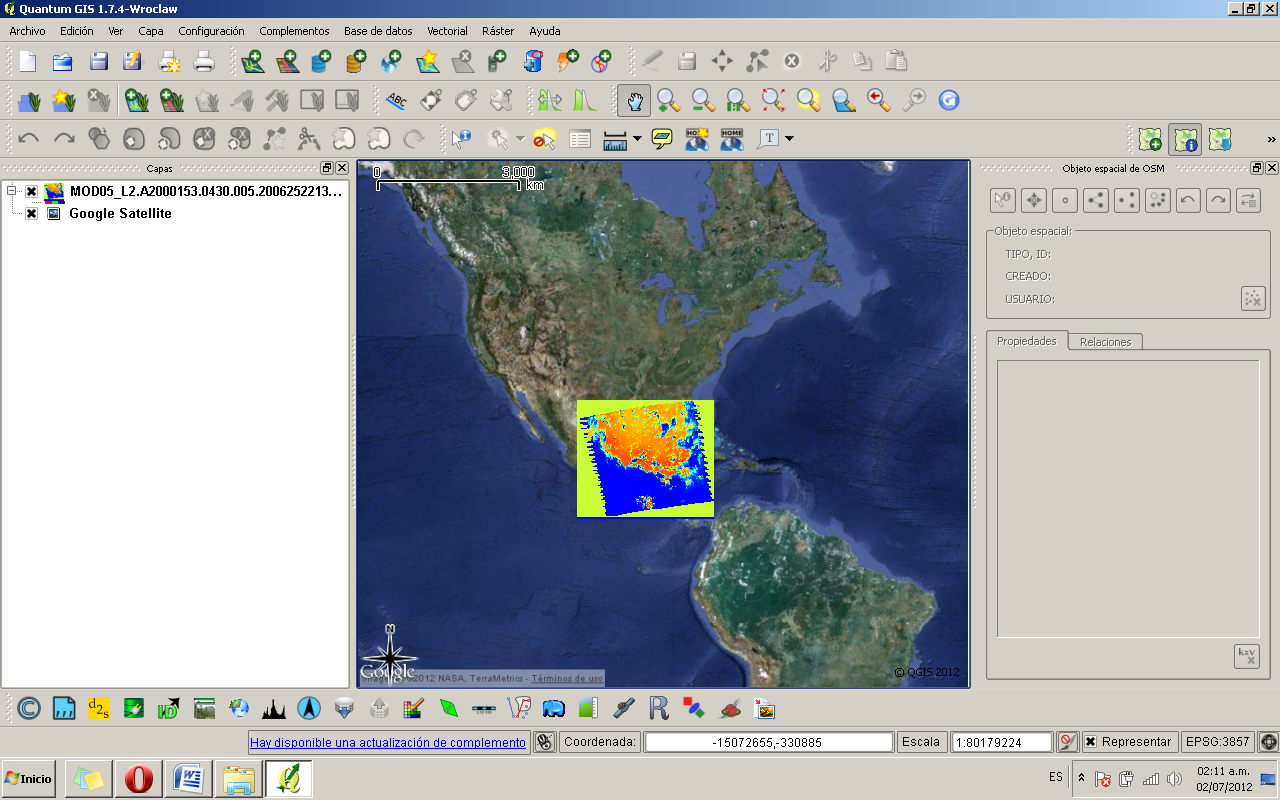Open the attribute table

point(580,139)
